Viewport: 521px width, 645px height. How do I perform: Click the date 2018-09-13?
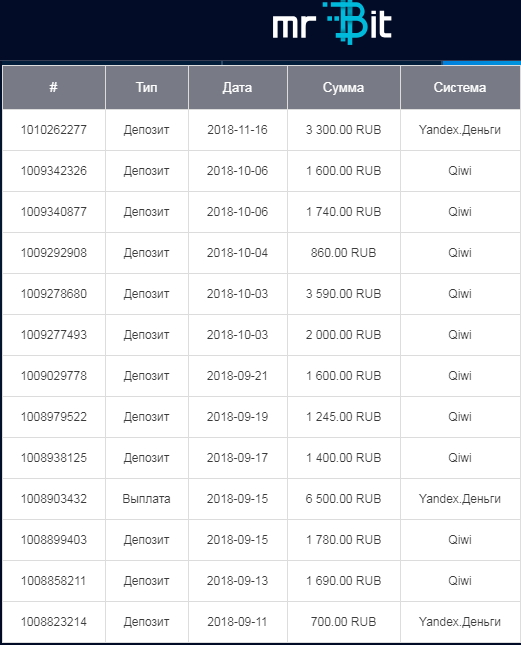[237, 581]
